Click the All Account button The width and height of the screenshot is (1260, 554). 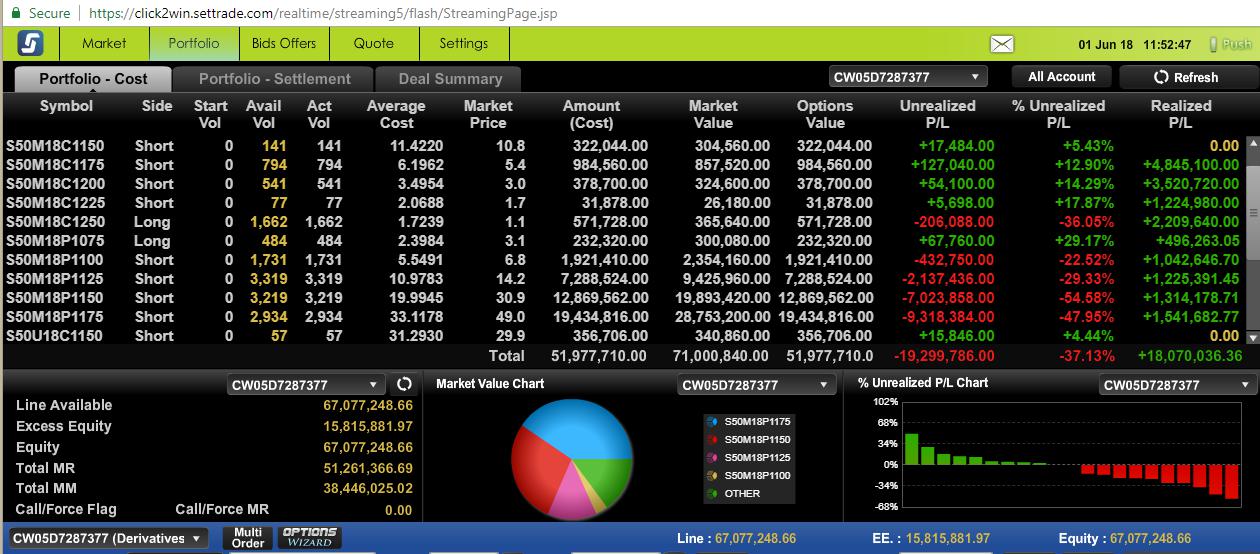point(1062,77)
